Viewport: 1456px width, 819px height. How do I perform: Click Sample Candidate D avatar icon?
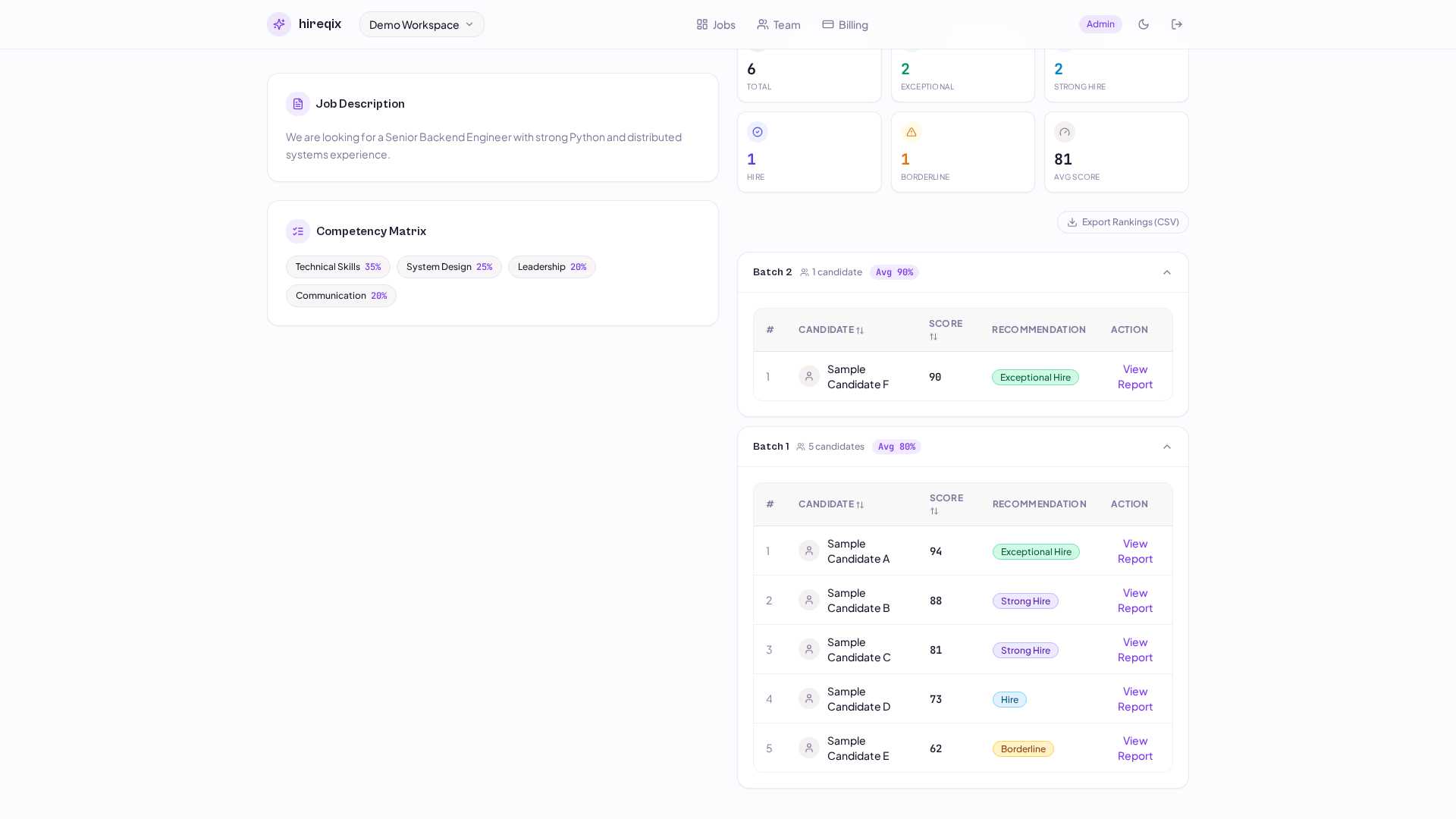809,699
